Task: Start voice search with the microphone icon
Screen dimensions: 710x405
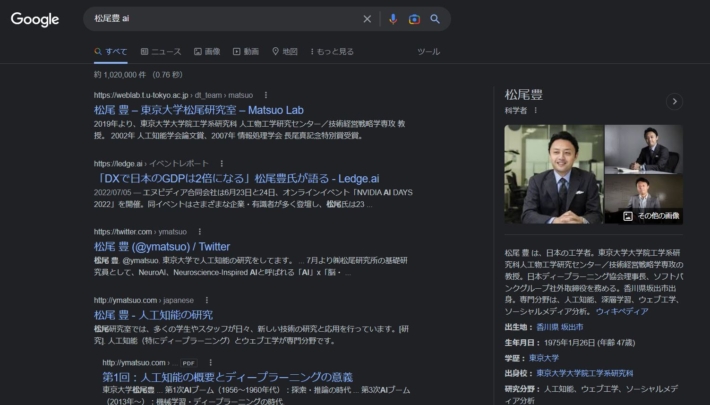Action: (393, 19)
